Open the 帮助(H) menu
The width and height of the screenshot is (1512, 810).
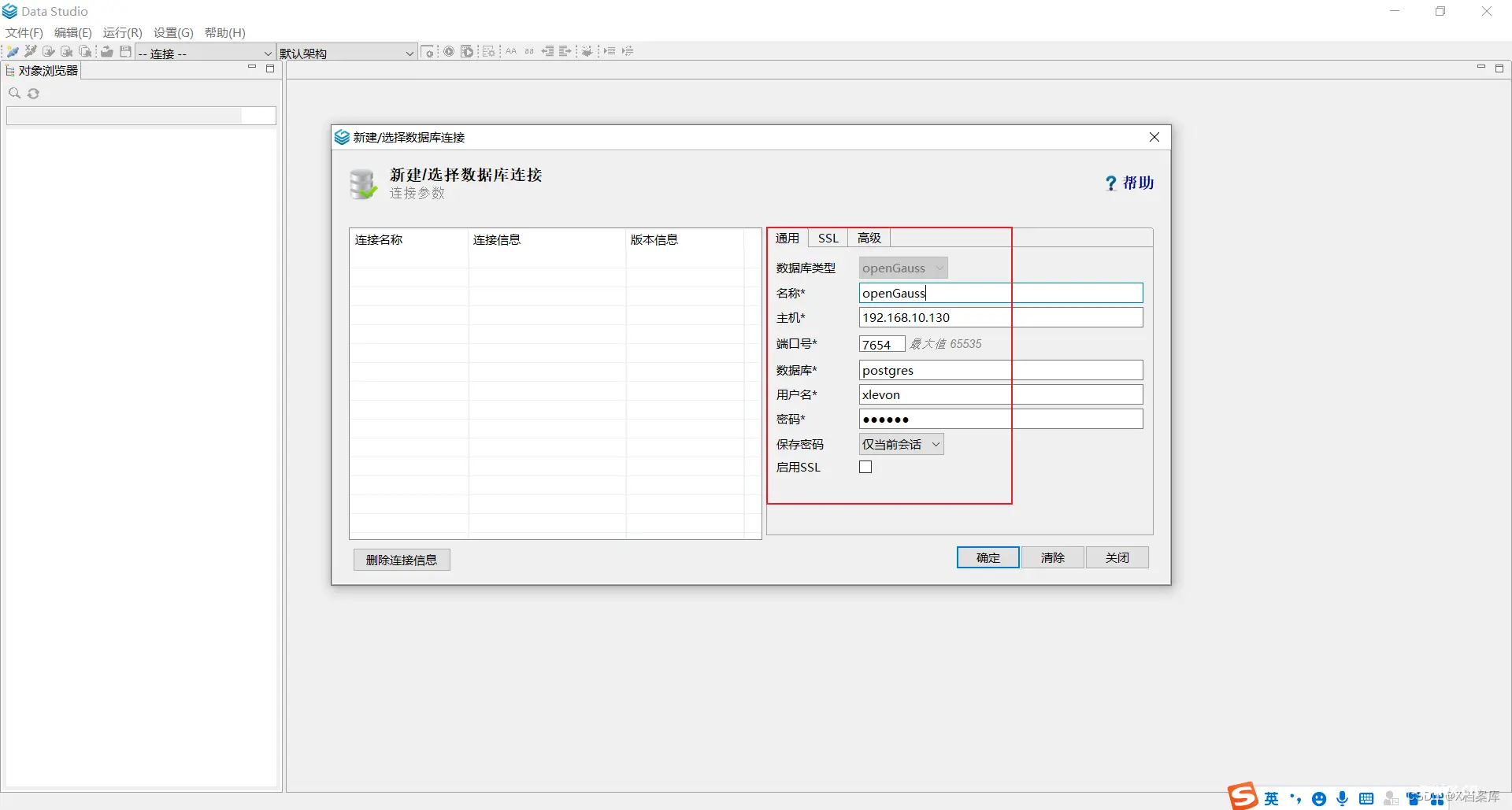225,32
